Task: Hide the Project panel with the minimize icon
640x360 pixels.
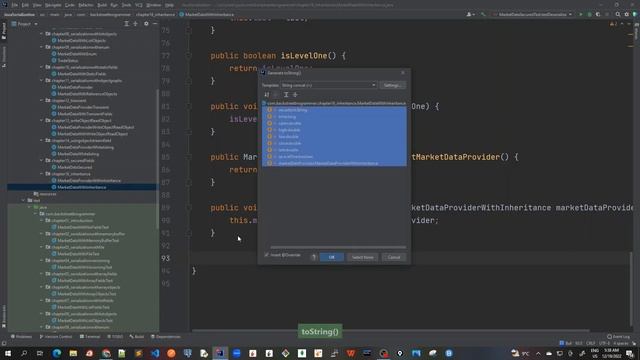Action: (155, 24)
